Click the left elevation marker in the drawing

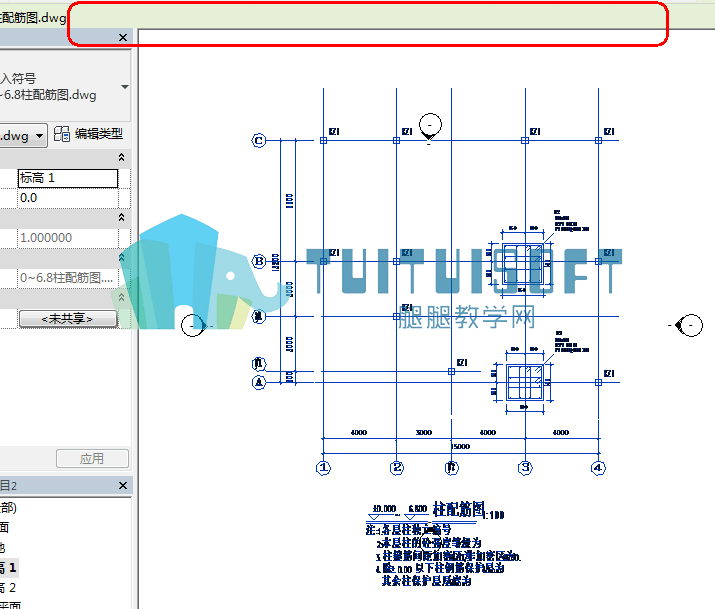point(194,325)
